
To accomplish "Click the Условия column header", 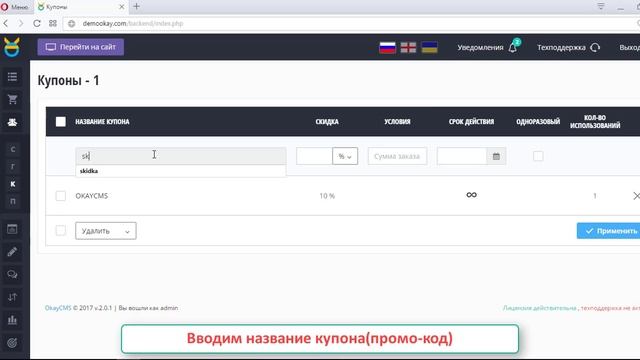I will coord(397,122).
